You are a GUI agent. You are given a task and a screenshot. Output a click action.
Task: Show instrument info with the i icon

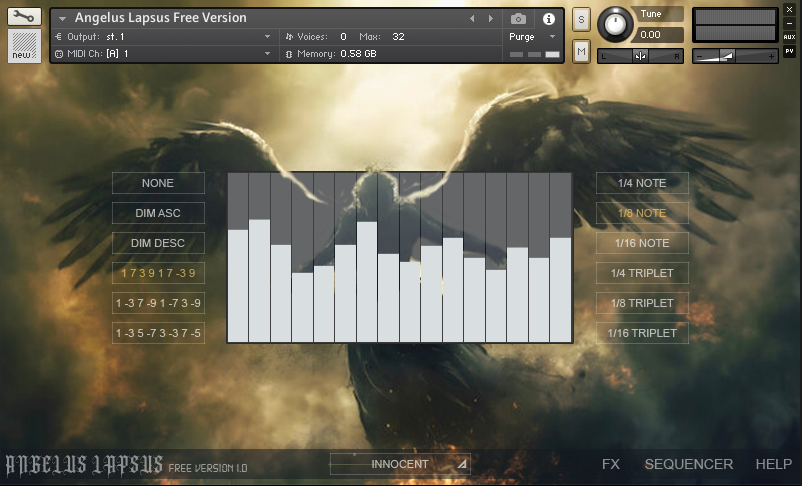549,19
